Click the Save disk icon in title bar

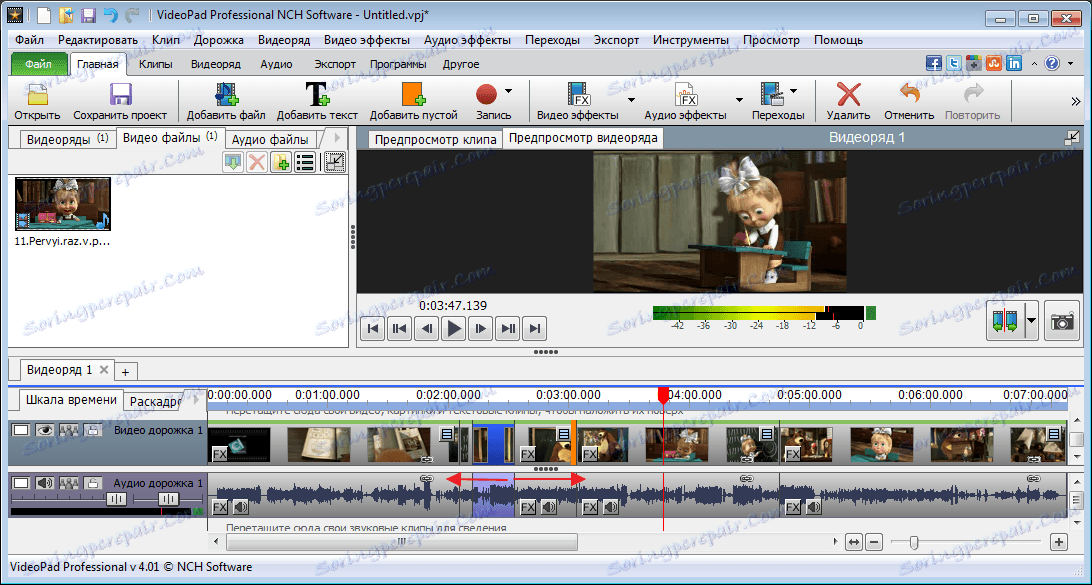pos(88,14)
